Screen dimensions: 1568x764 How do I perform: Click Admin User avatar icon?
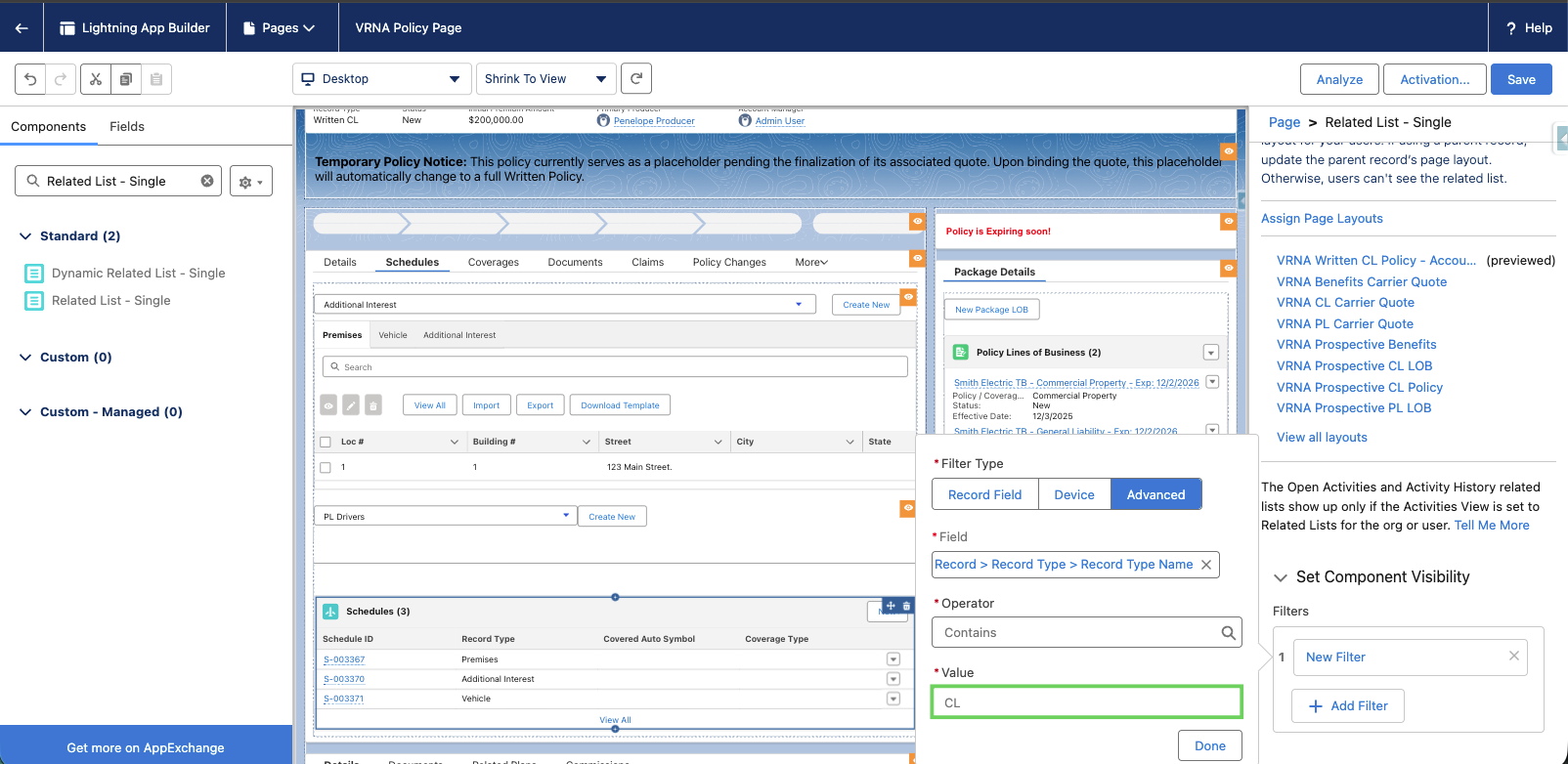tap(745, 121)
